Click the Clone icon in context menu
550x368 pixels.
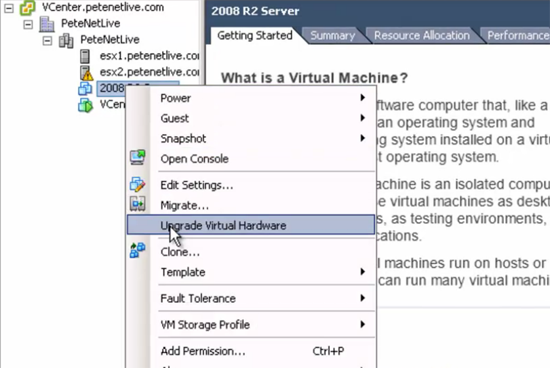[x=138, y=250]
